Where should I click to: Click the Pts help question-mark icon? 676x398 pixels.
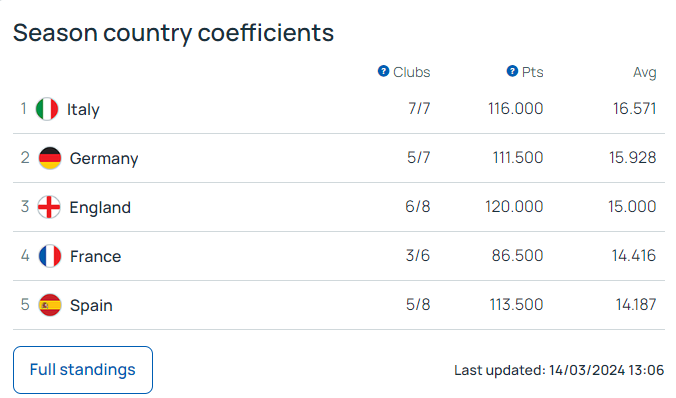tap(512, 71)
